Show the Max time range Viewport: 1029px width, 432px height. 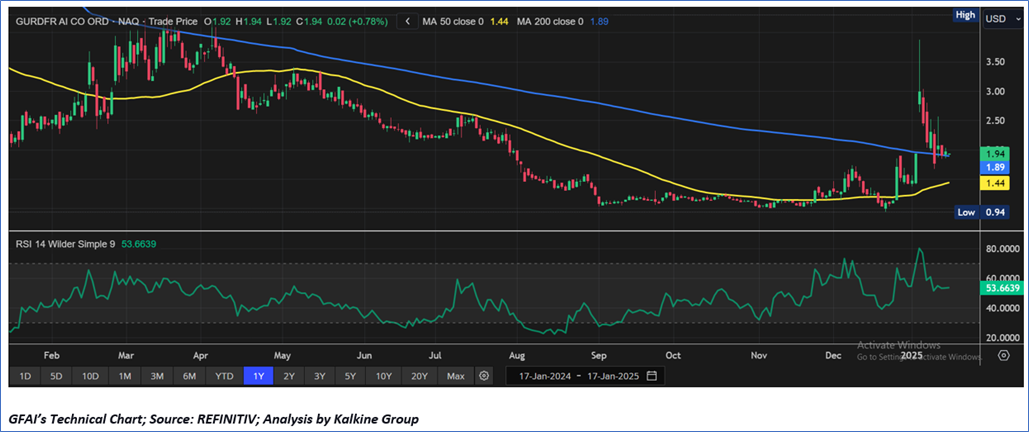(x=455, y=376)
